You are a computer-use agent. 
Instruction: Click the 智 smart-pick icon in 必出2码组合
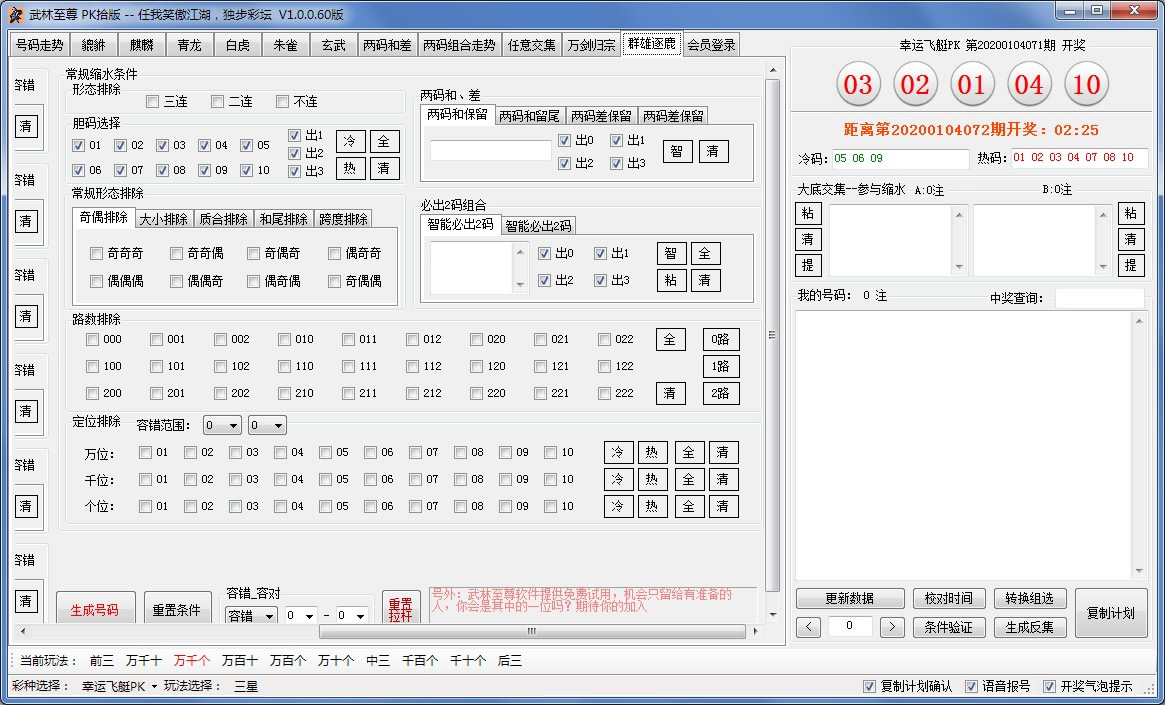[671, 253]
